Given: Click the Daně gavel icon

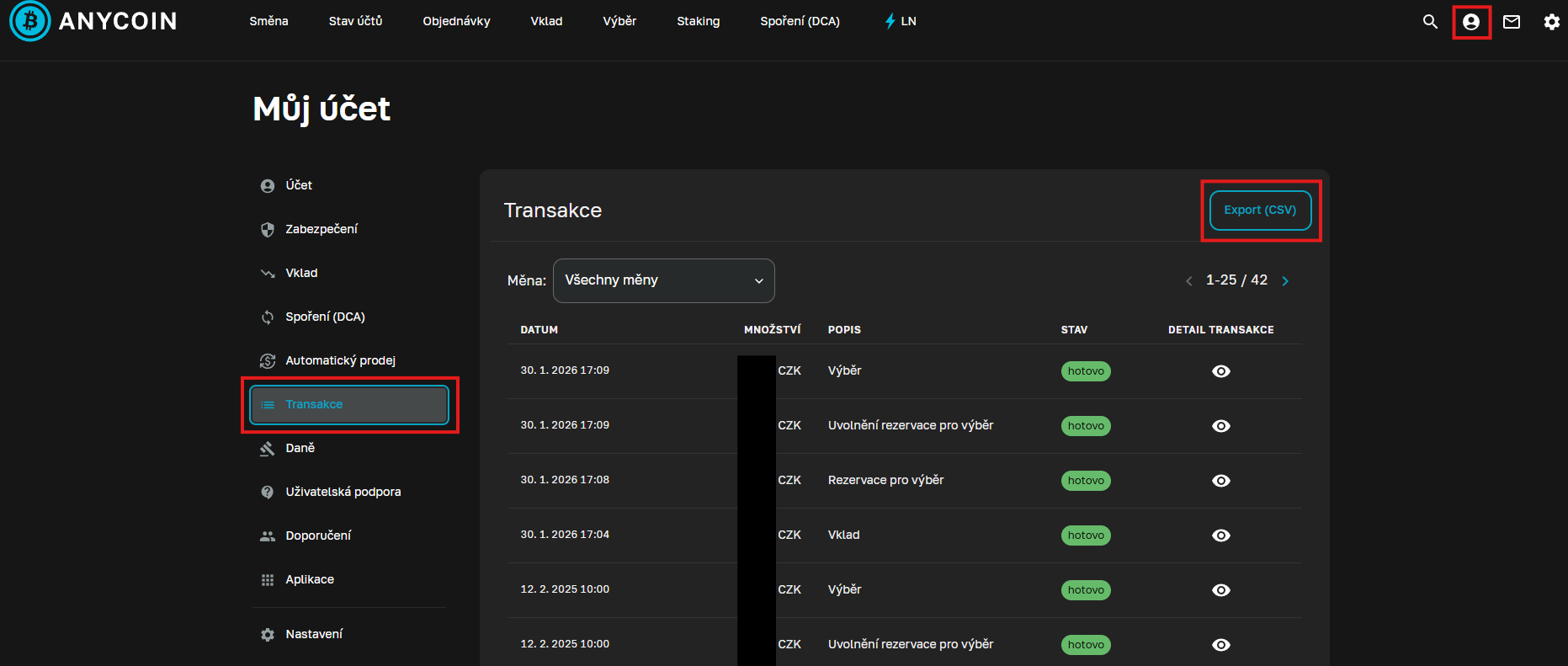Looking at the screenshot, I should (x=268, y=449).
